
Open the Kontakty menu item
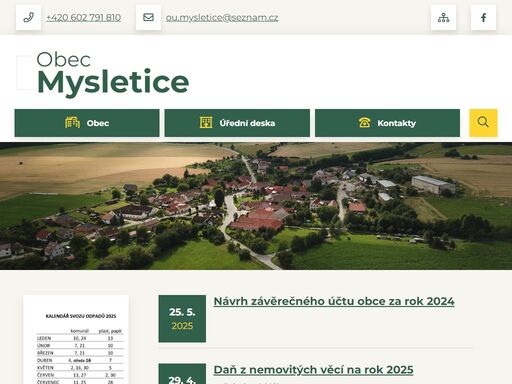point(387,123)
